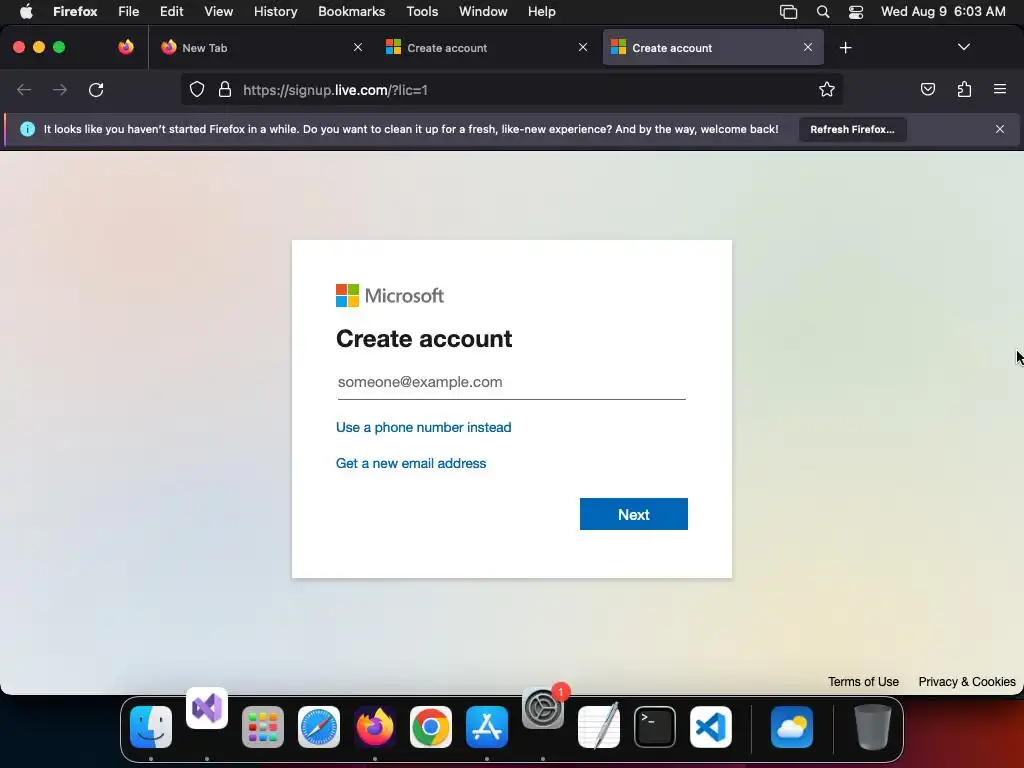
Task: Click the date and time in the menu bar
Action: tap(943, 11)
